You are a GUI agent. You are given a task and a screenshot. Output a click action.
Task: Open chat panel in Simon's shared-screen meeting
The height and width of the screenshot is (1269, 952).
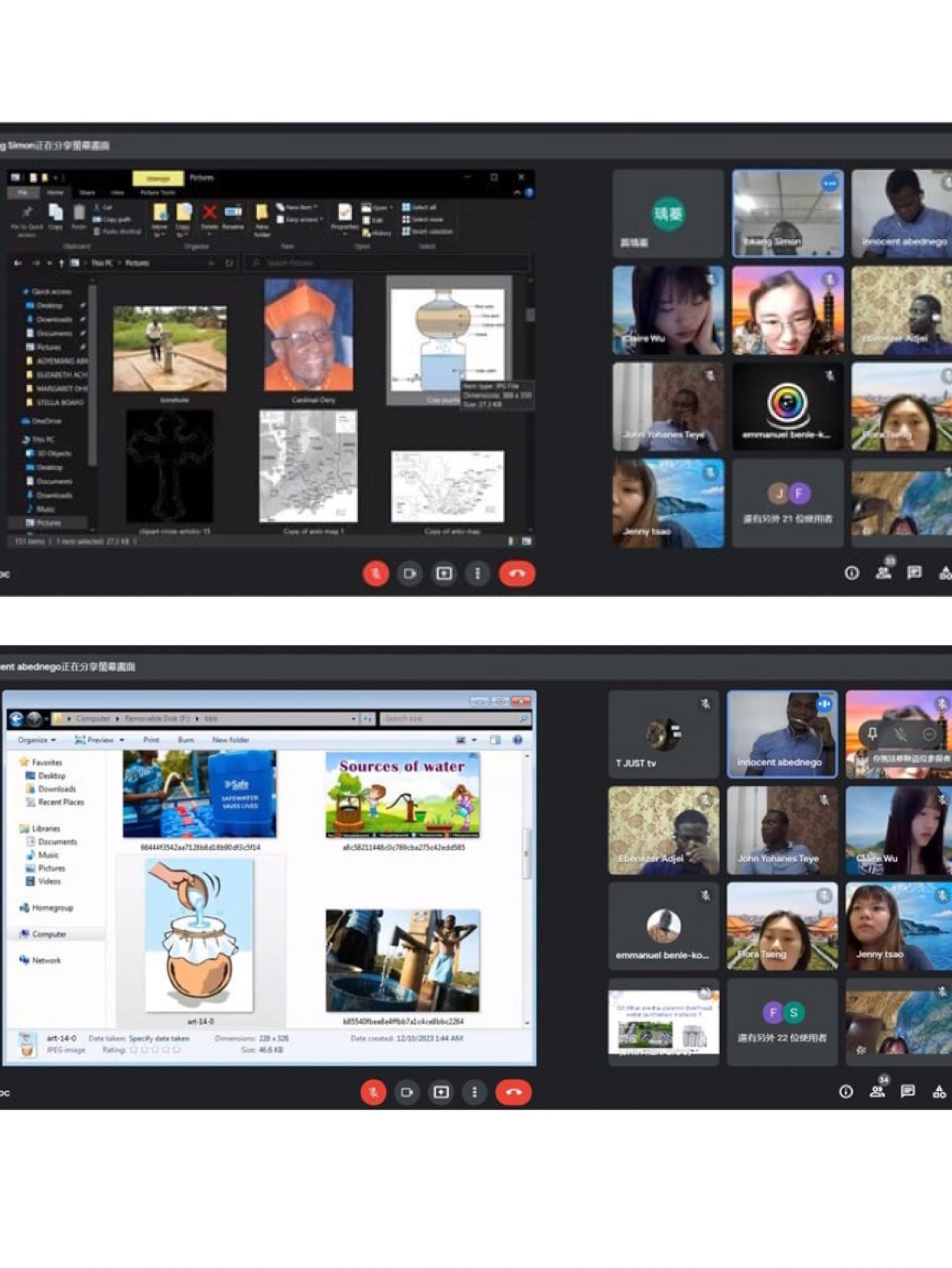coord(914,572)
